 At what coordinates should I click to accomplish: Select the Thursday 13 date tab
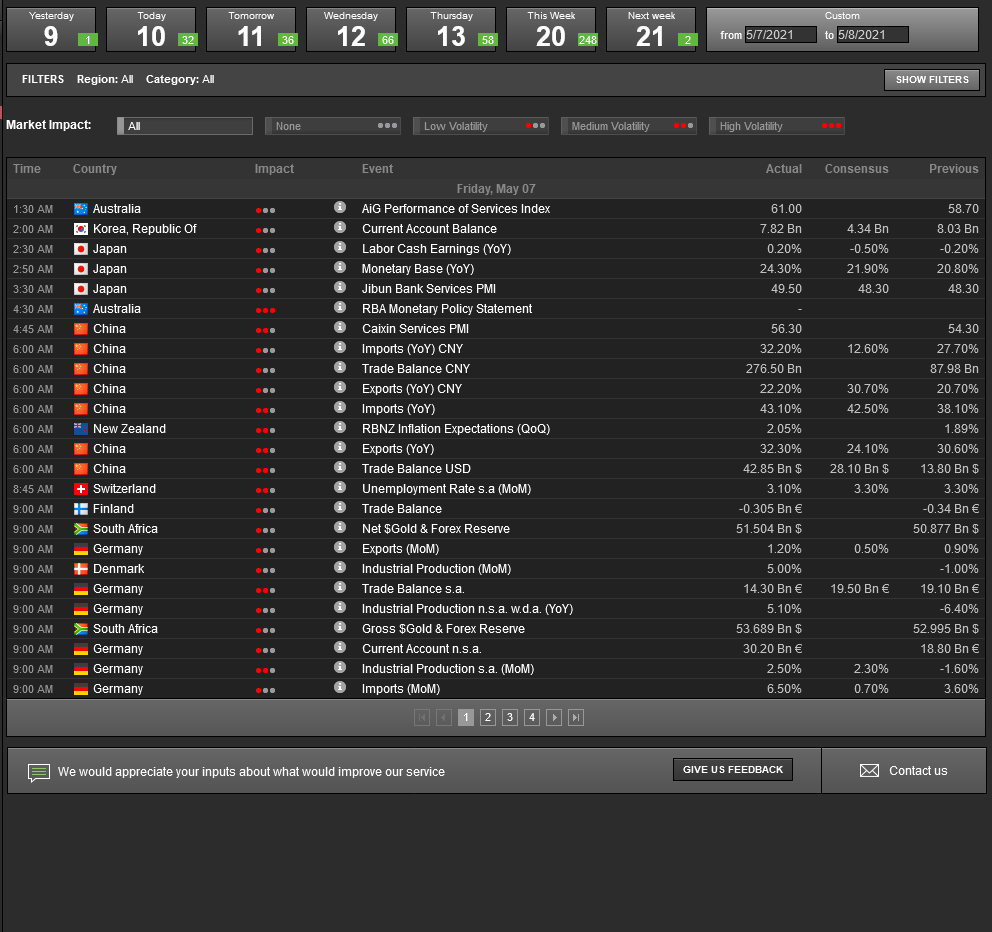tap(451, 30)
